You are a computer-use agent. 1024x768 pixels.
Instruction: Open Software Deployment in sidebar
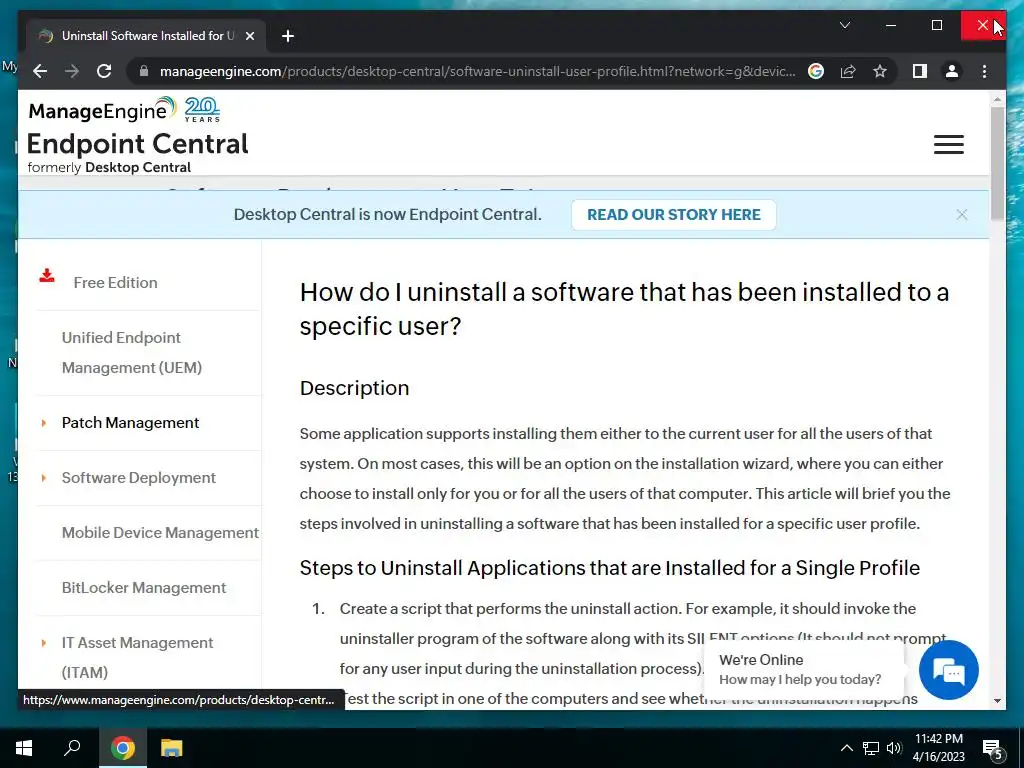tap(138, 478)
